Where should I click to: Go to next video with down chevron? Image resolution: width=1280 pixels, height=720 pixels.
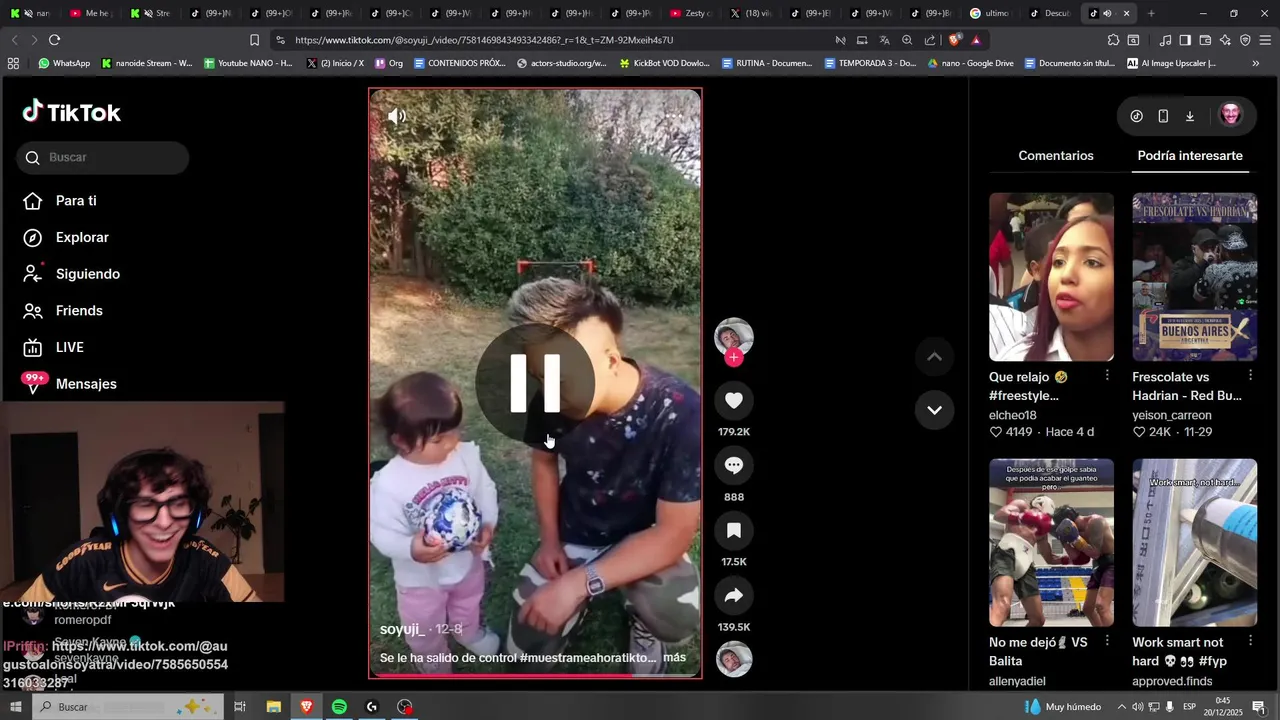point(934,410)
